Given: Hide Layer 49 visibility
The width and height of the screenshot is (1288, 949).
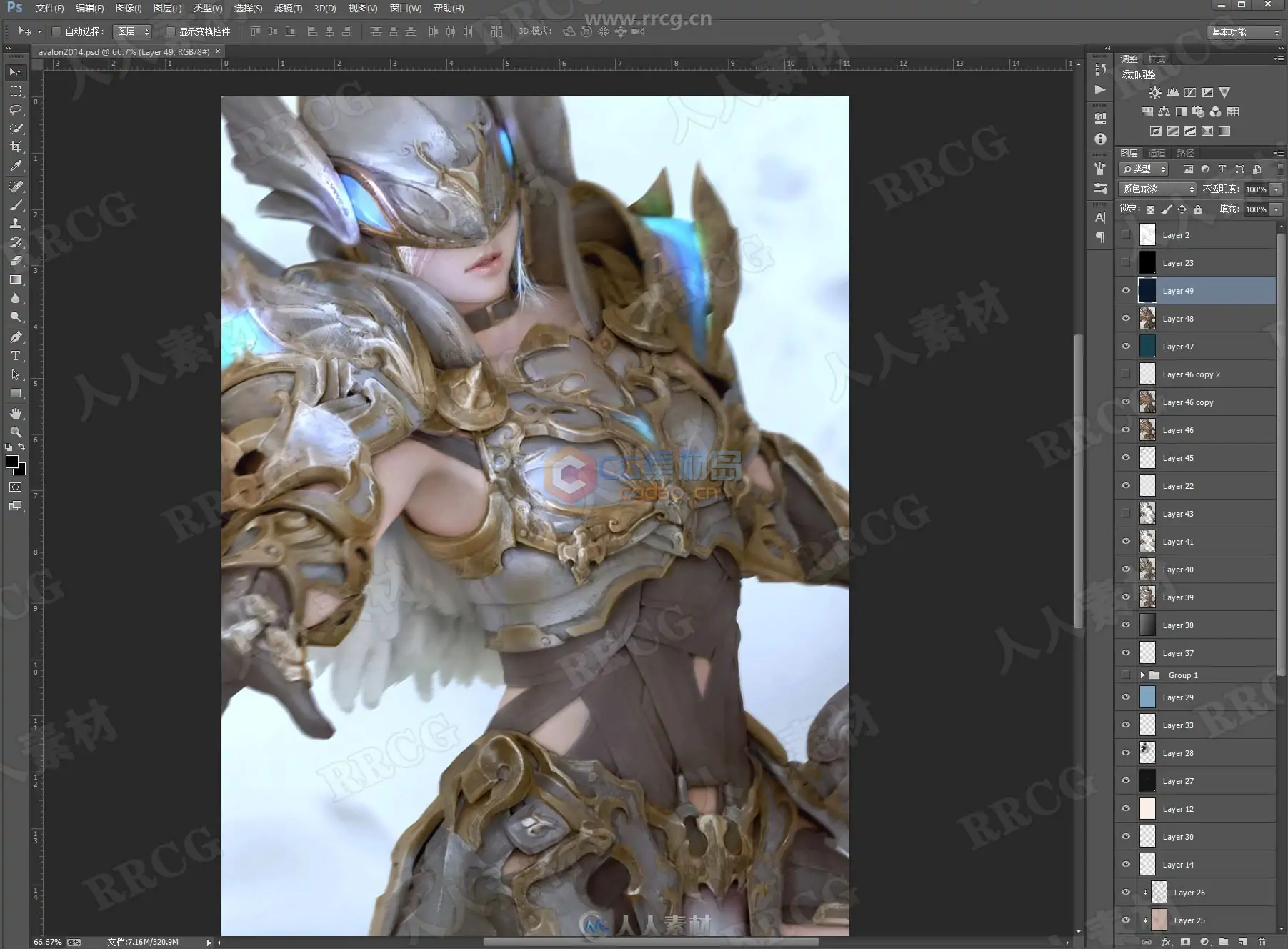Looking at the screenshot, I should coord(1126,291).
